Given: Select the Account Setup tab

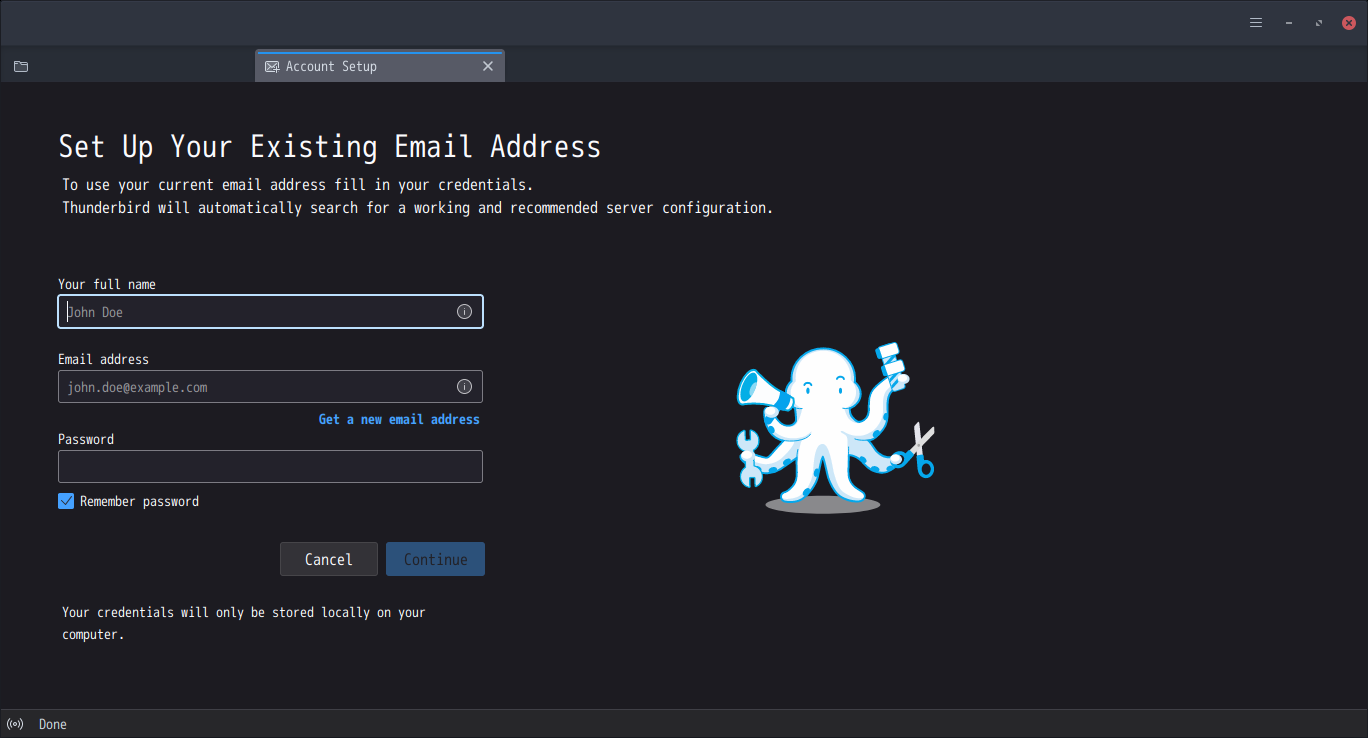Looking at the screenshot, I should pos(380,66).
